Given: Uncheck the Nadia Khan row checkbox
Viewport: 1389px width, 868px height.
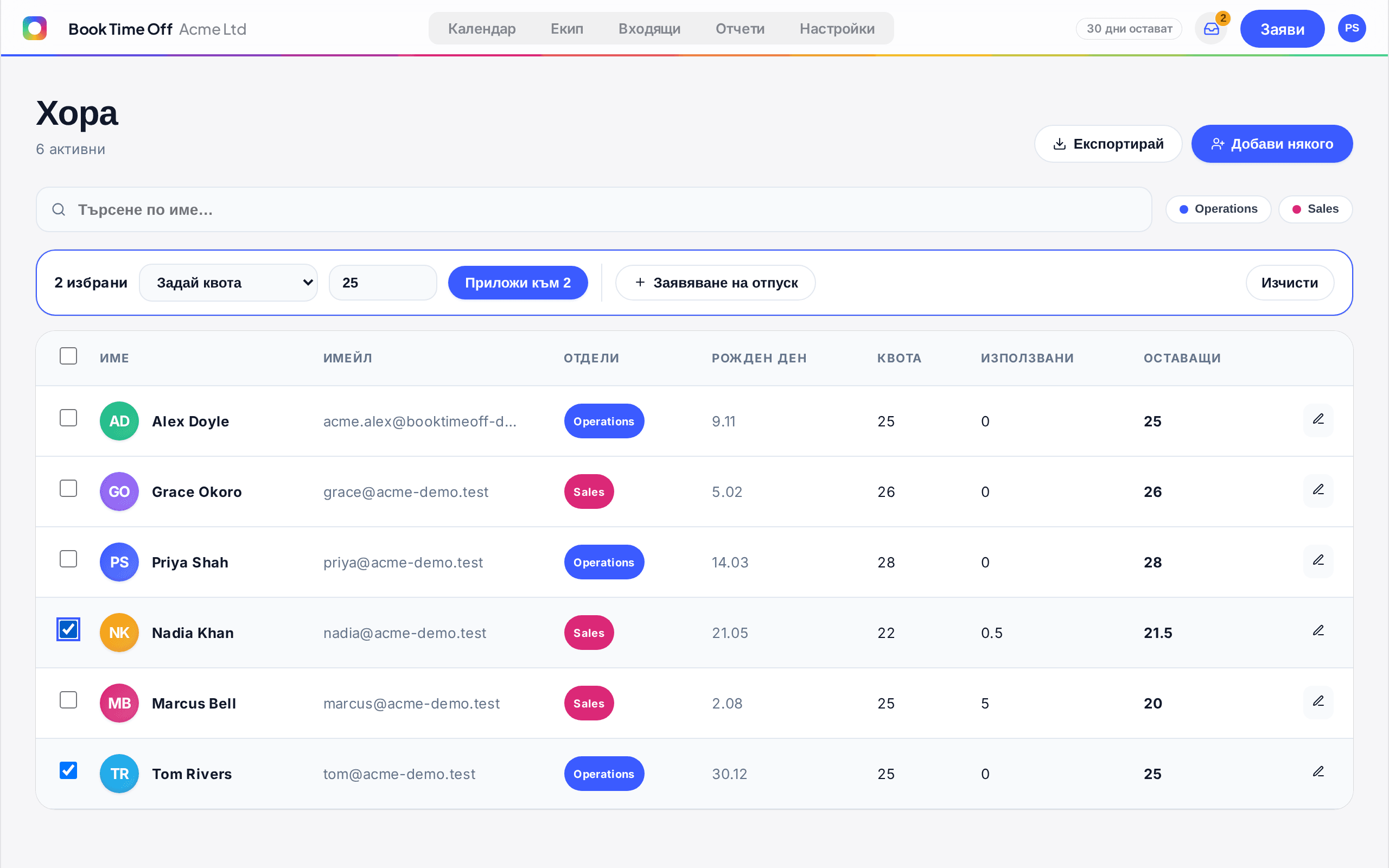Looking at the screenshot, I should pyautogui.click(x=68, y=629).
